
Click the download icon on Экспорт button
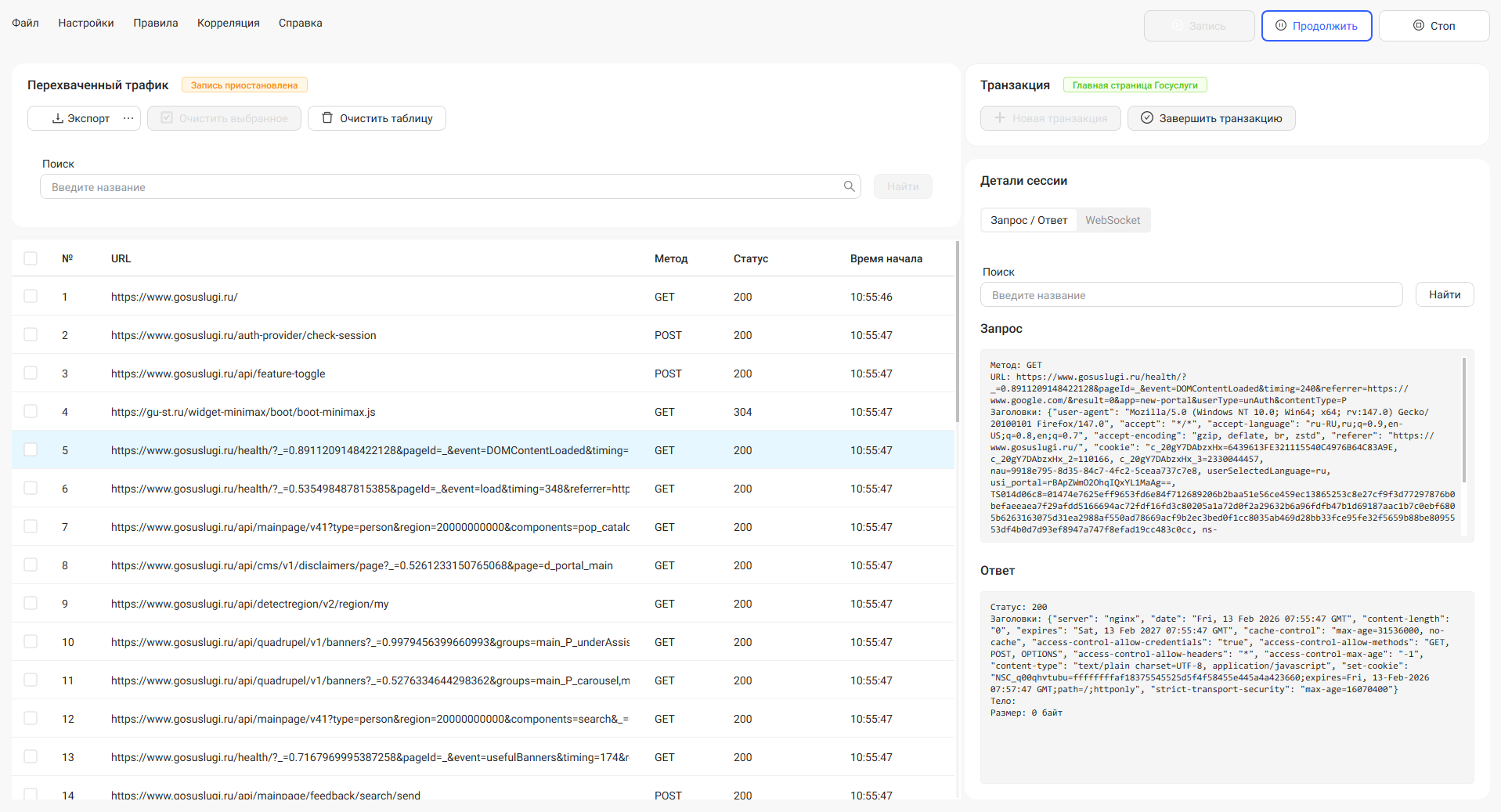pos(57,118)
